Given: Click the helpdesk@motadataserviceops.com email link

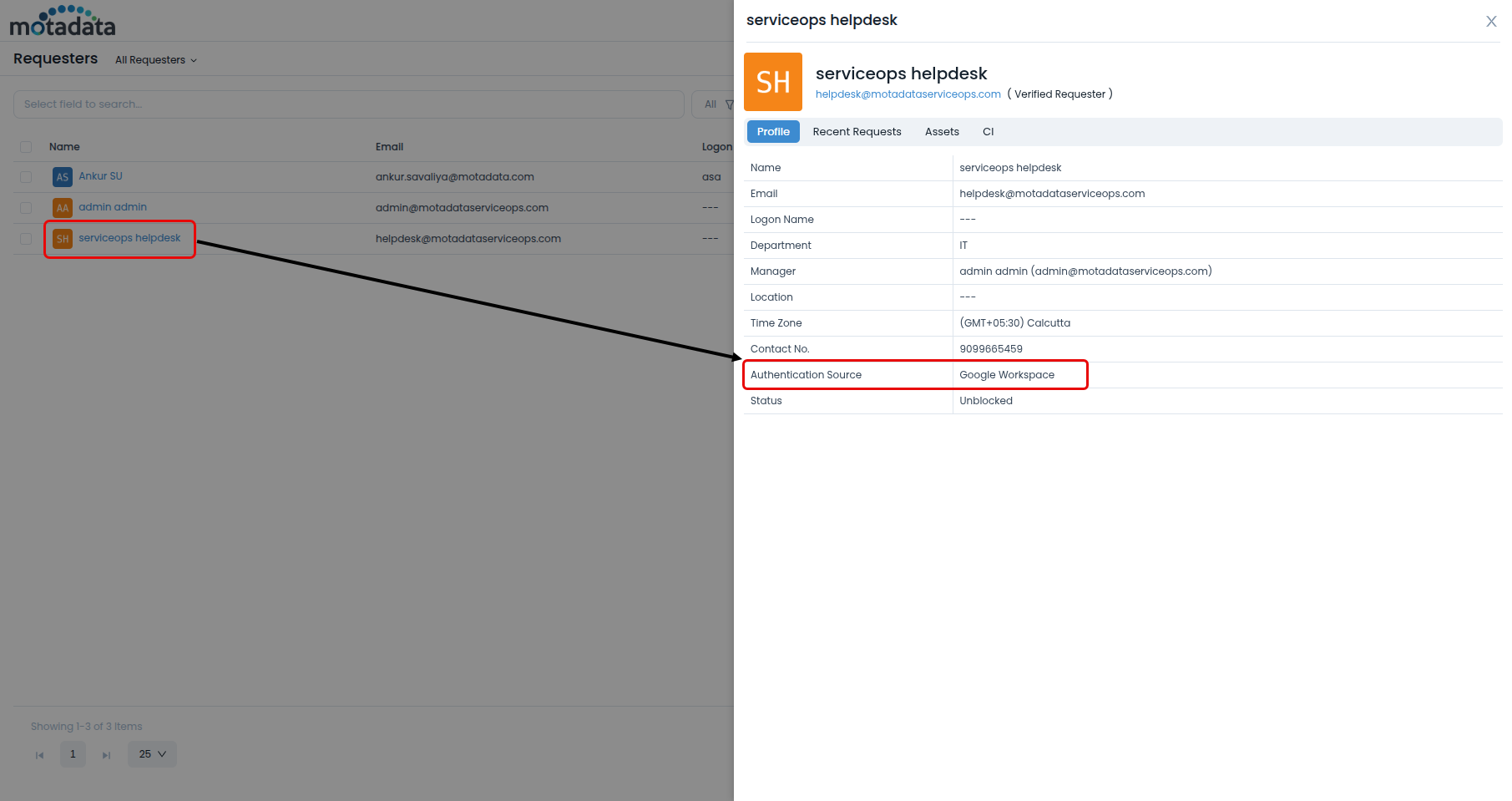Looking at the screenshot, I should pyautogui.click(x=908, y=94).
